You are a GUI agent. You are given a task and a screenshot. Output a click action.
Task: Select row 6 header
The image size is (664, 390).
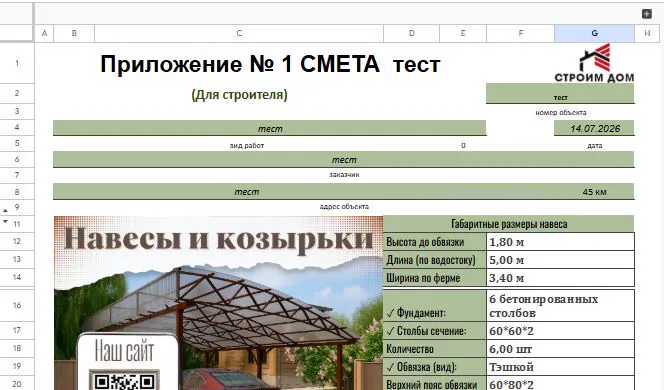pyautogui.click(x=17, y=159)
